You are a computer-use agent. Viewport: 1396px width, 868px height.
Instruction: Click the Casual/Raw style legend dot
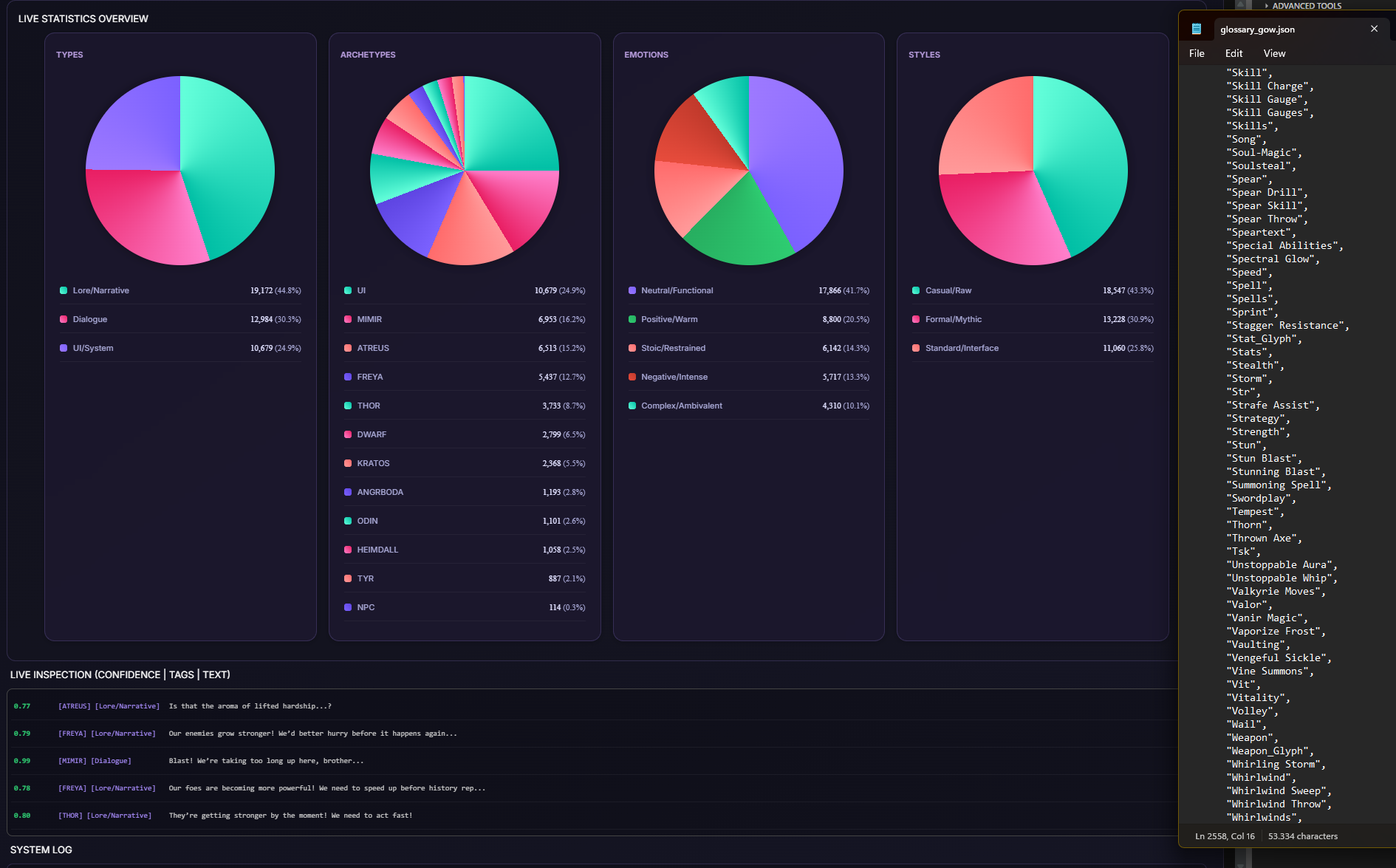click(x=916, y=290)
